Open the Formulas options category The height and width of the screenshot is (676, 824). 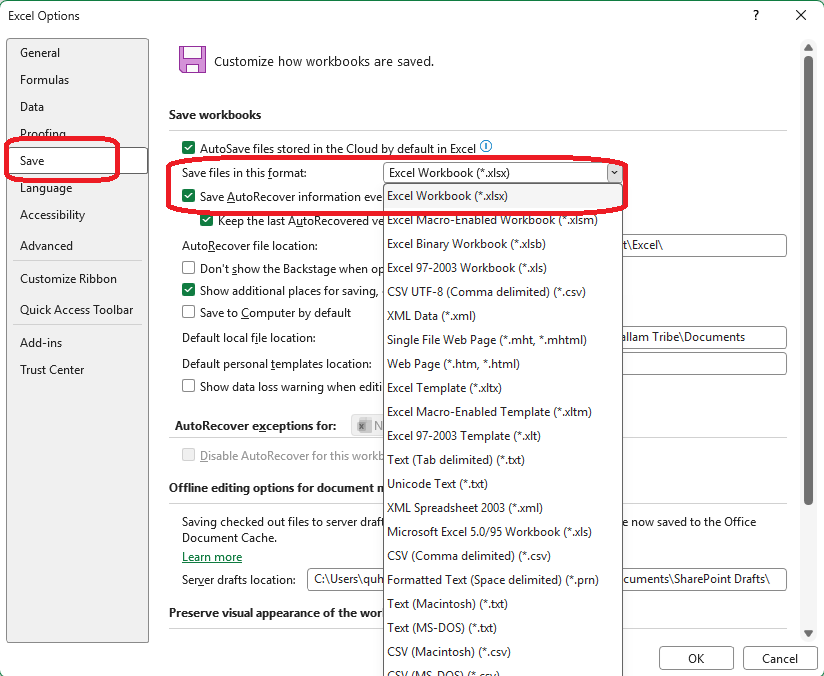click(x=77, y=80)
